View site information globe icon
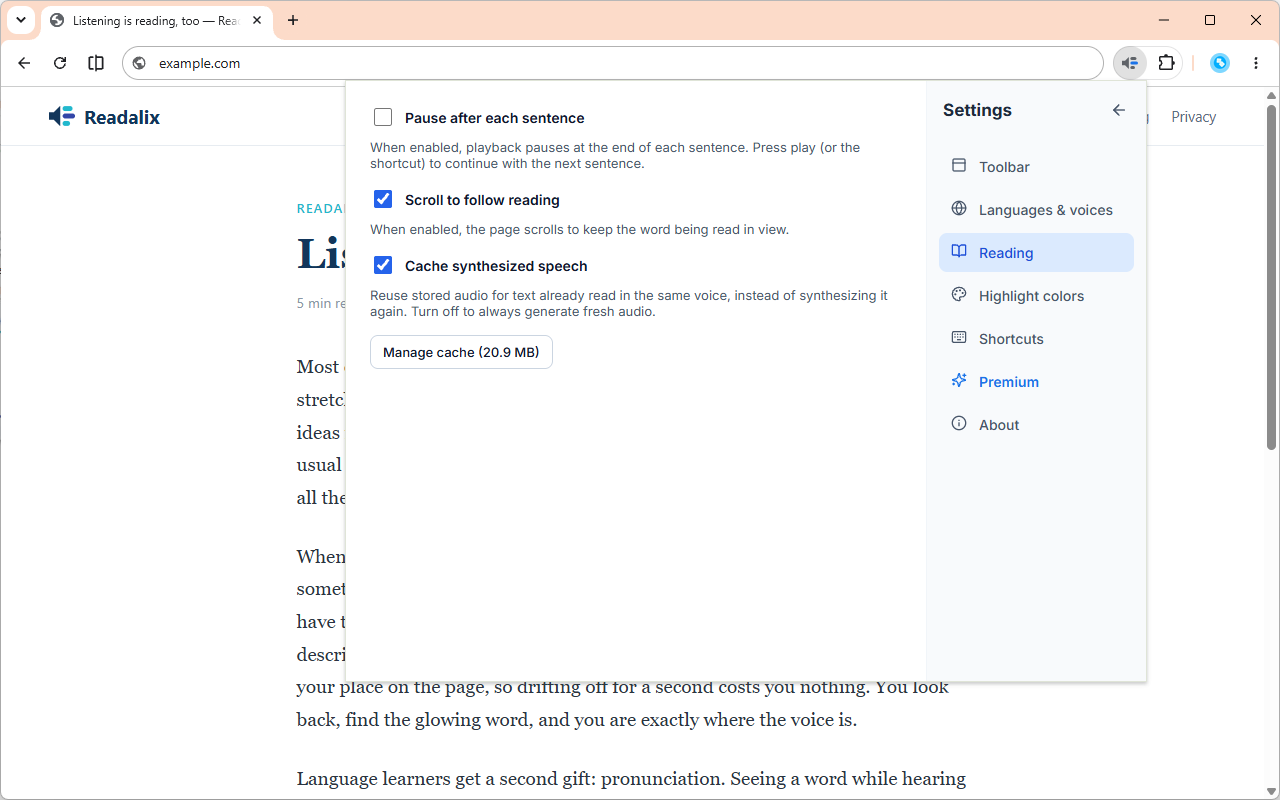 tap(140, 63)
